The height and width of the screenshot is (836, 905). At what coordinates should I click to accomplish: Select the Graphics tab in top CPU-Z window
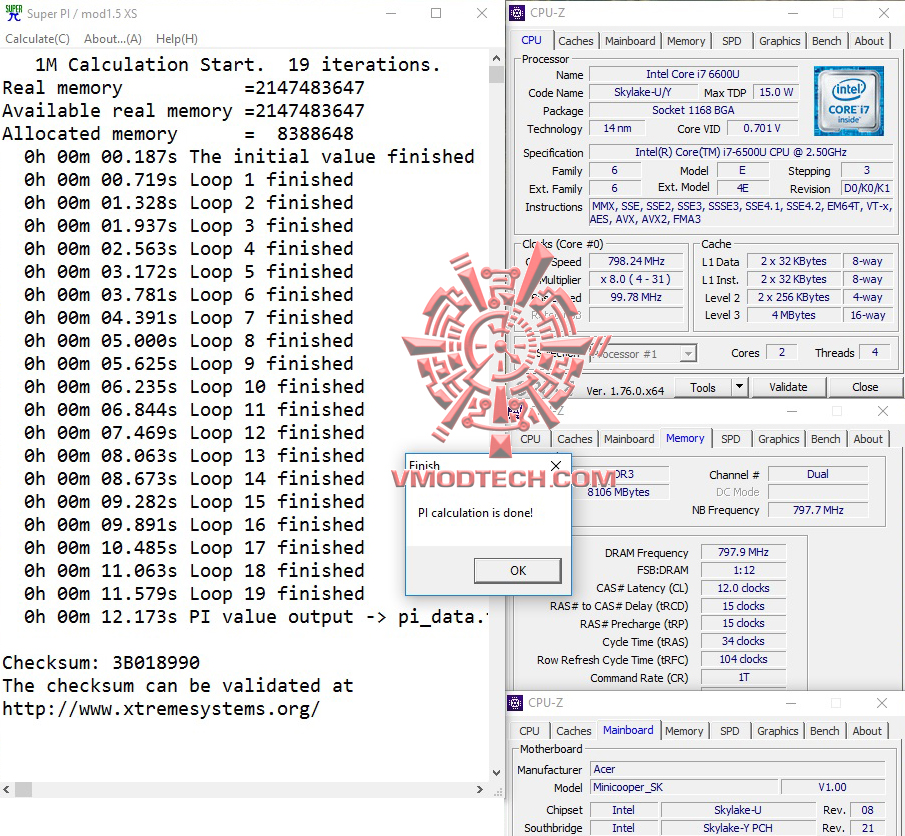tap(780, 41)
